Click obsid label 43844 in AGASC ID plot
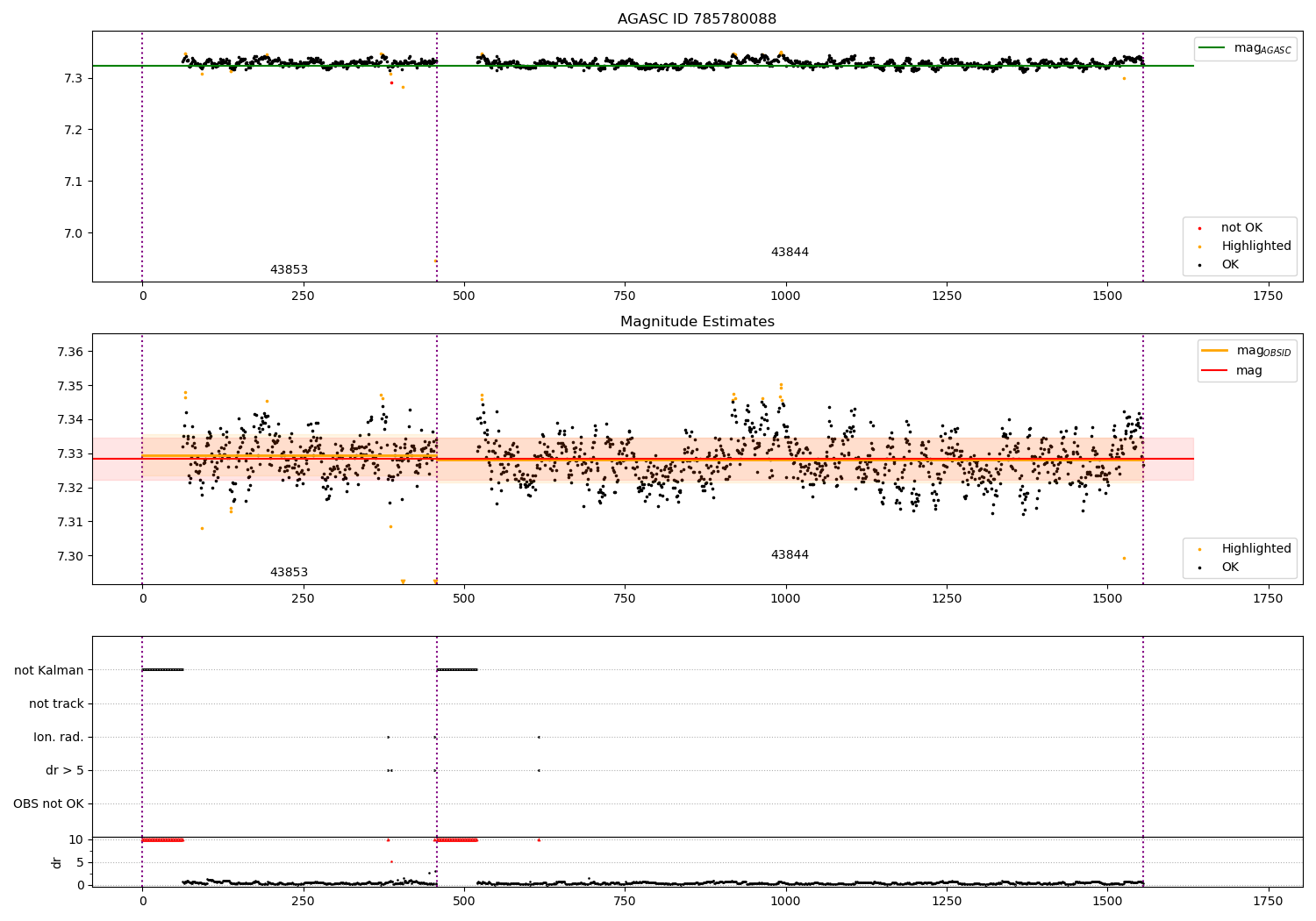The width and height of the screenshot is (1316, 921). pos(790,253)
